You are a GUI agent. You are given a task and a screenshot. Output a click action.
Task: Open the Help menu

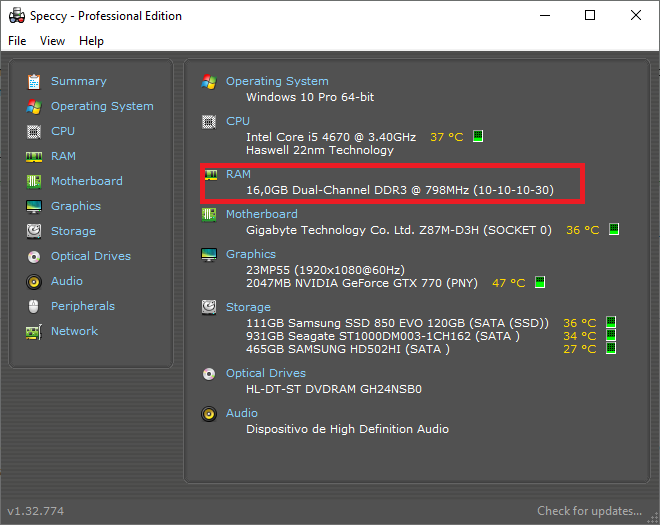(91, 41)
